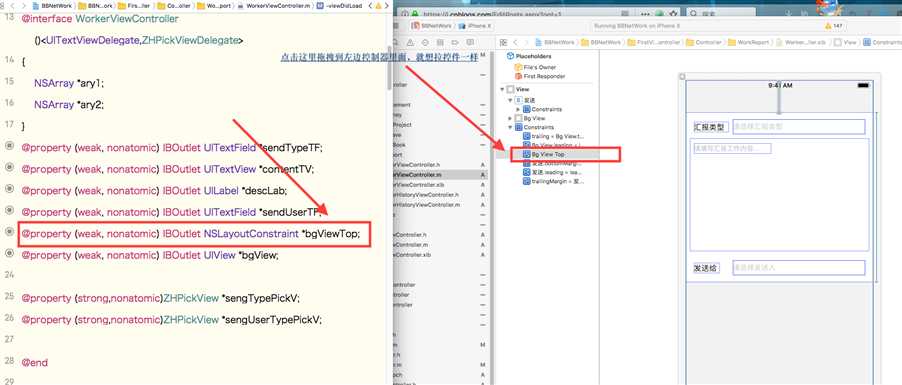Open the Wo...port folder crumb in the left jump bar

(x=213, y=6)
